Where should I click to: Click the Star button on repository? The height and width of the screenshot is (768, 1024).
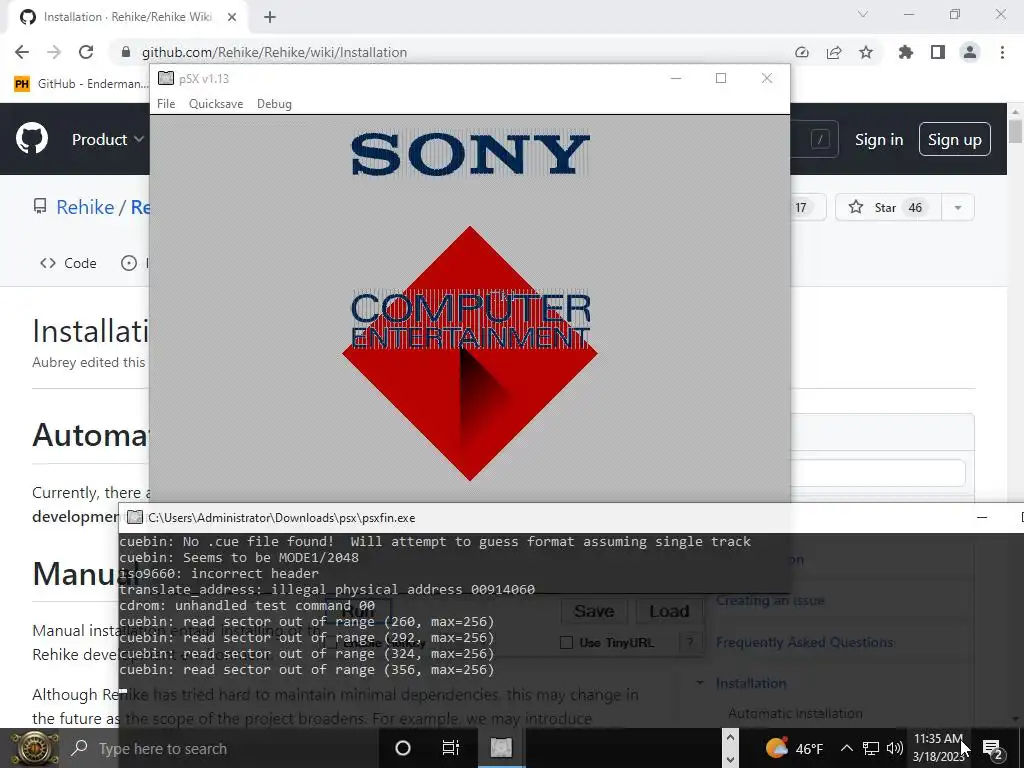(888, 208)
